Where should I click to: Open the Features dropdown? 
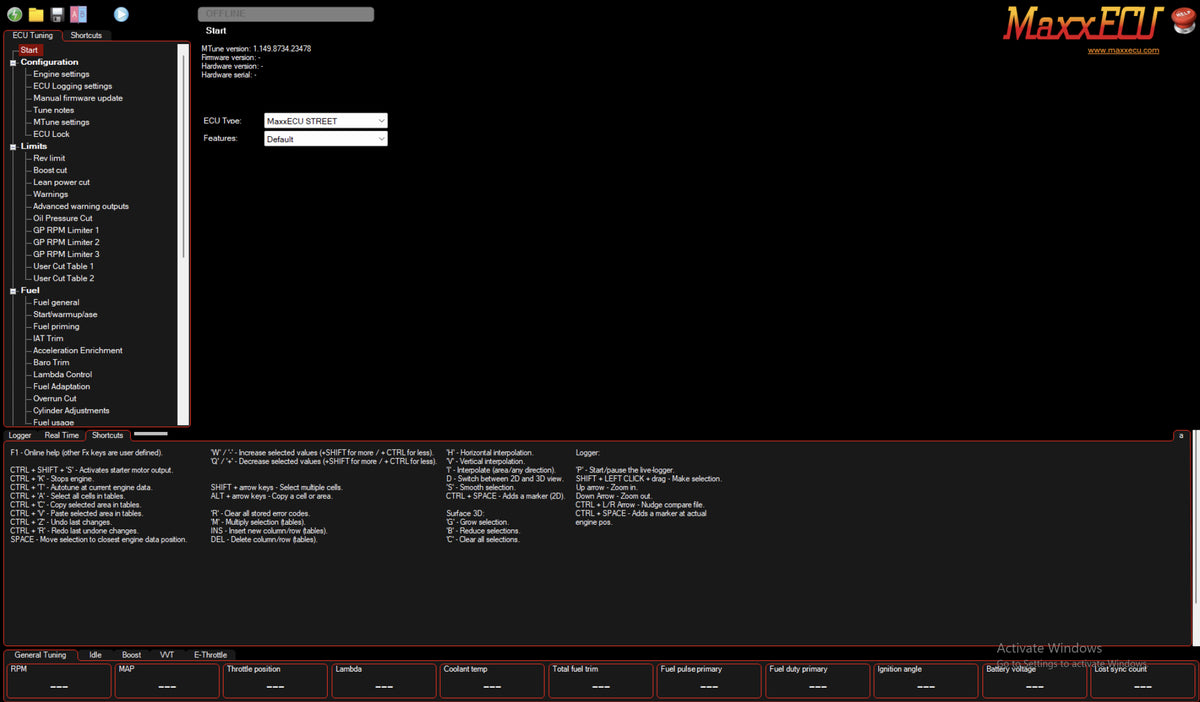tap(326, 139)
